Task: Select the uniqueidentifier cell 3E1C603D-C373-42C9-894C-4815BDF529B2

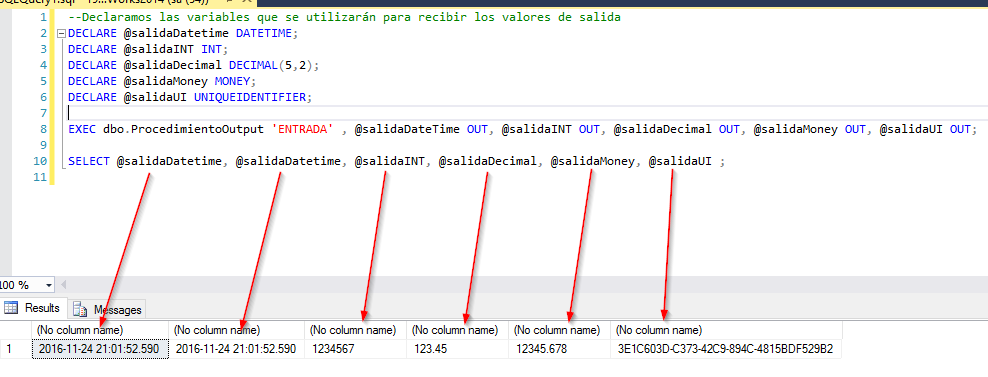Action: 726,349
